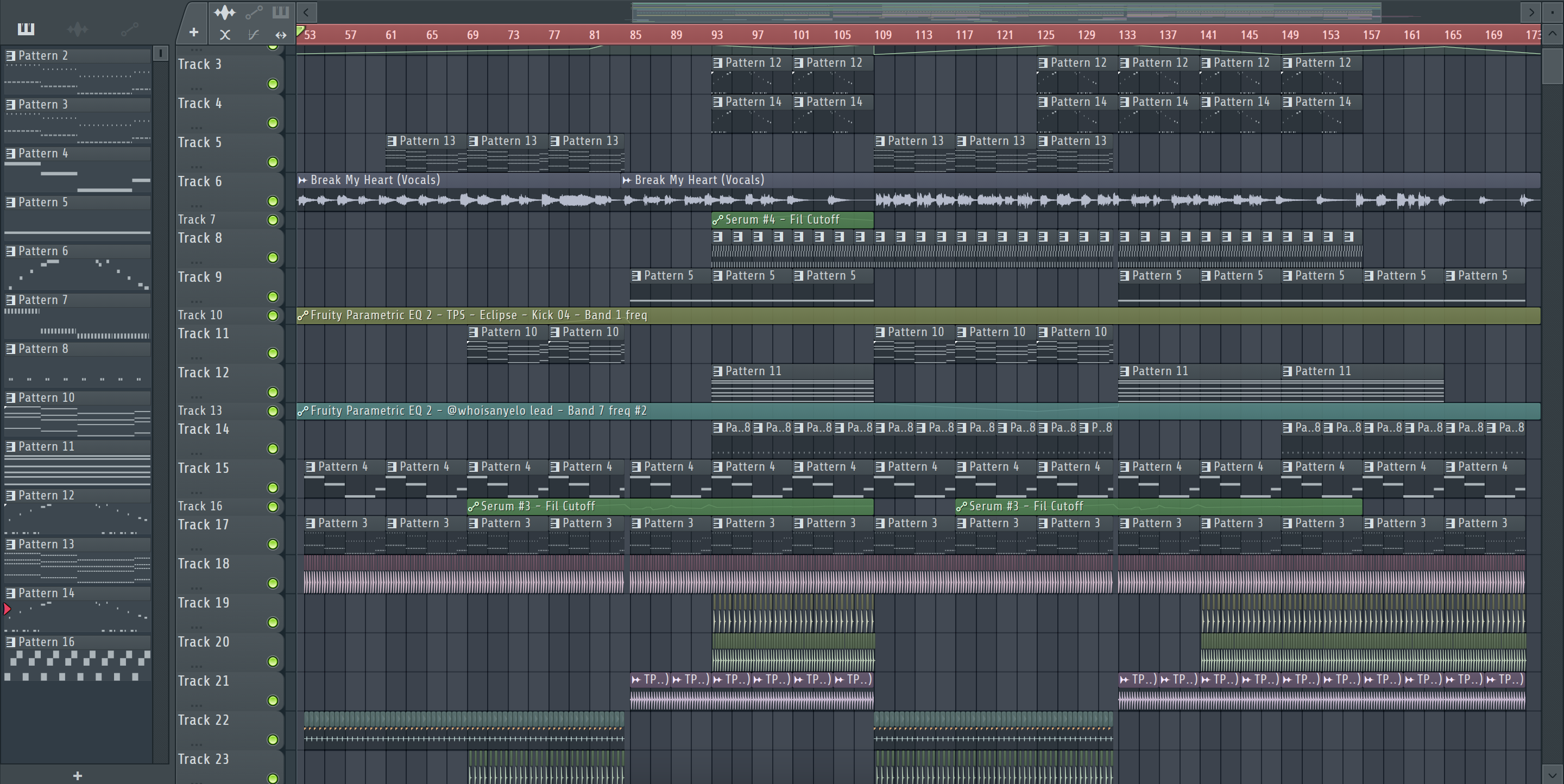Mute Track 16 with its green LED
This screenshot has height=784, width=1564.
click(x=273, y=506)
